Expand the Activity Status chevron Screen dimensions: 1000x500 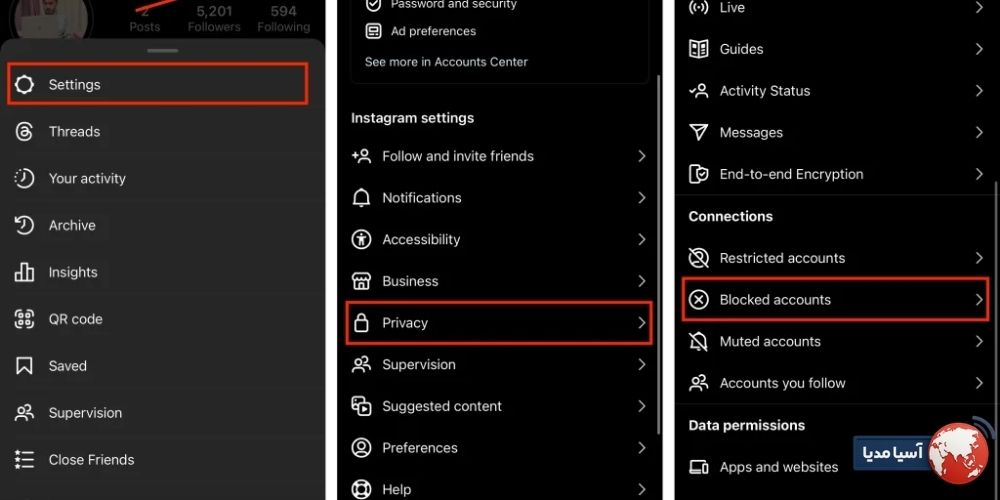click(979, 91)
